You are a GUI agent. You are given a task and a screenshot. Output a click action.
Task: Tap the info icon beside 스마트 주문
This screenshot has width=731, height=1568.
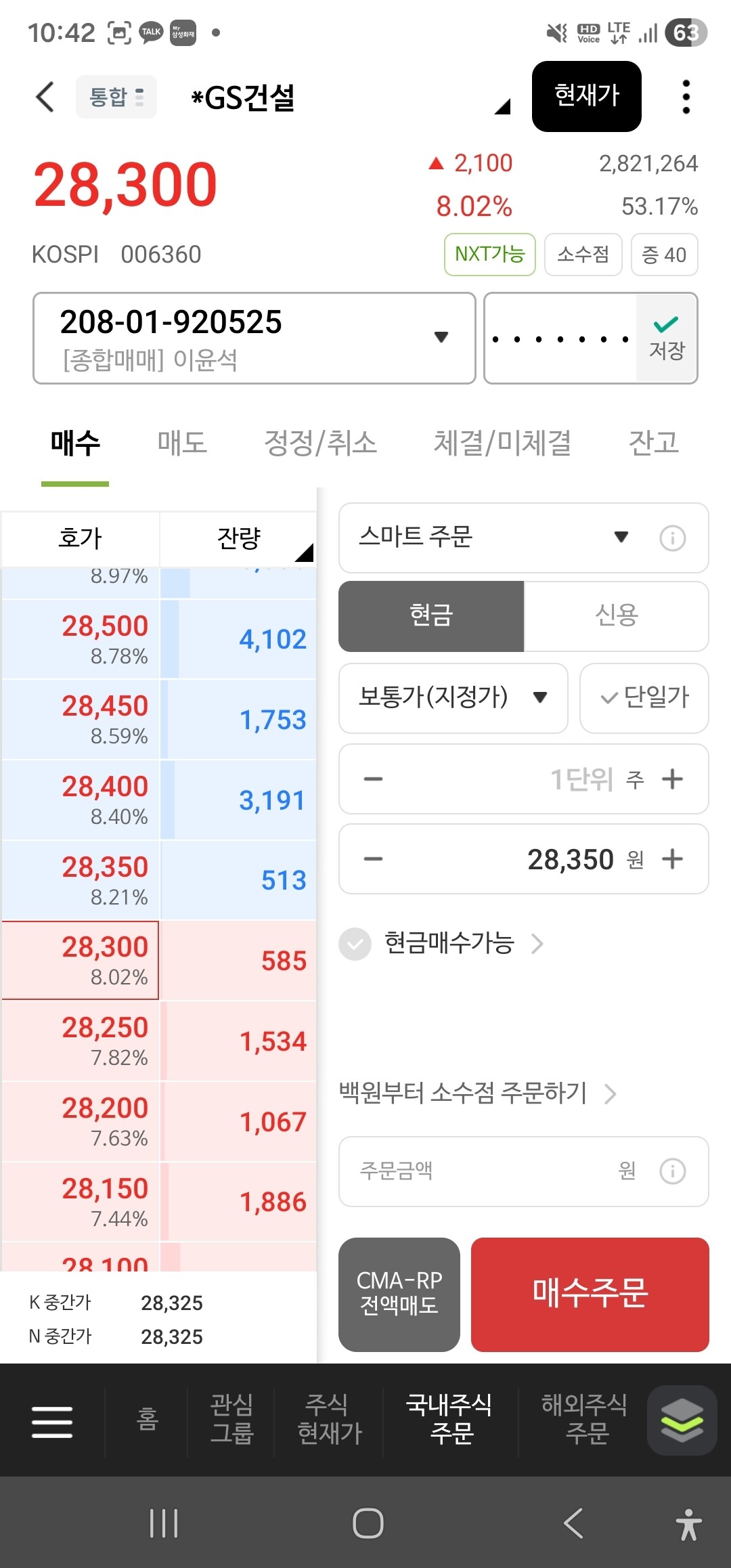click(673, 538)
